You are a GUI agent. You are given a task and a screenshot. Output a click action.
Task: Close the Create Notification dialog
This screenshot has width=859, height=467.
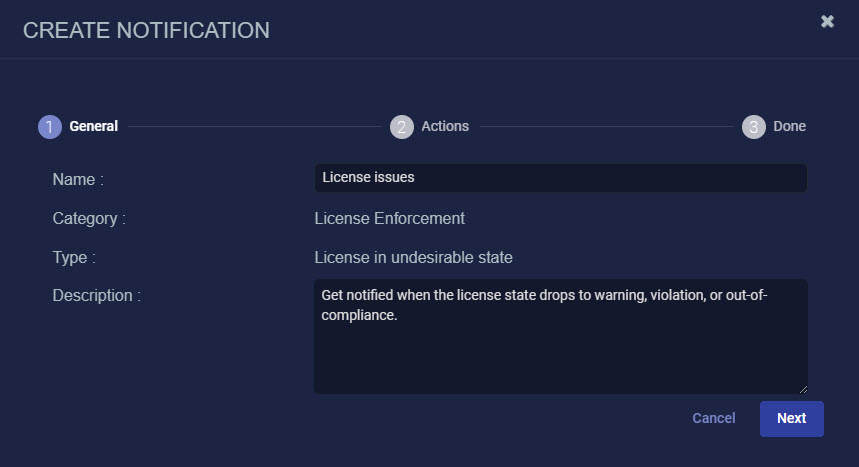pyautogui.click(x=827, y=21)
